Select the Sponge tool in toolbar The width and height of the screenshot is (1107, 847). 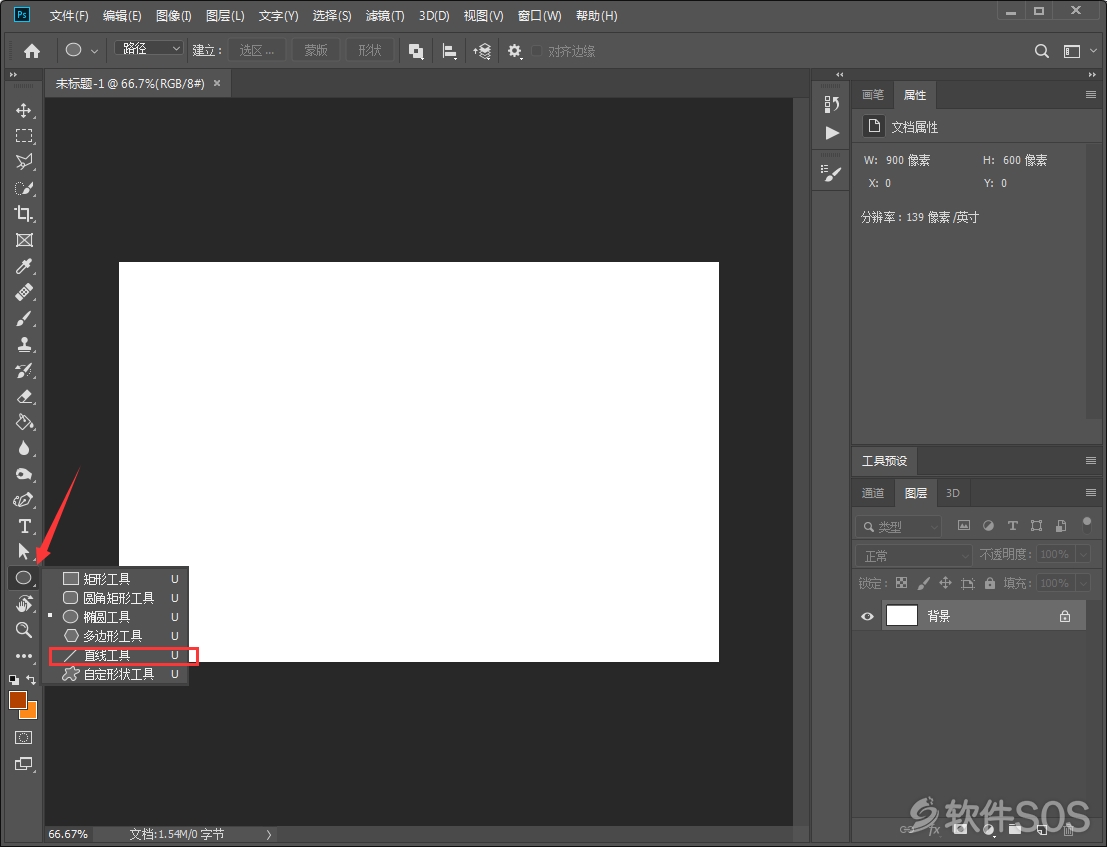click(24, 474)
